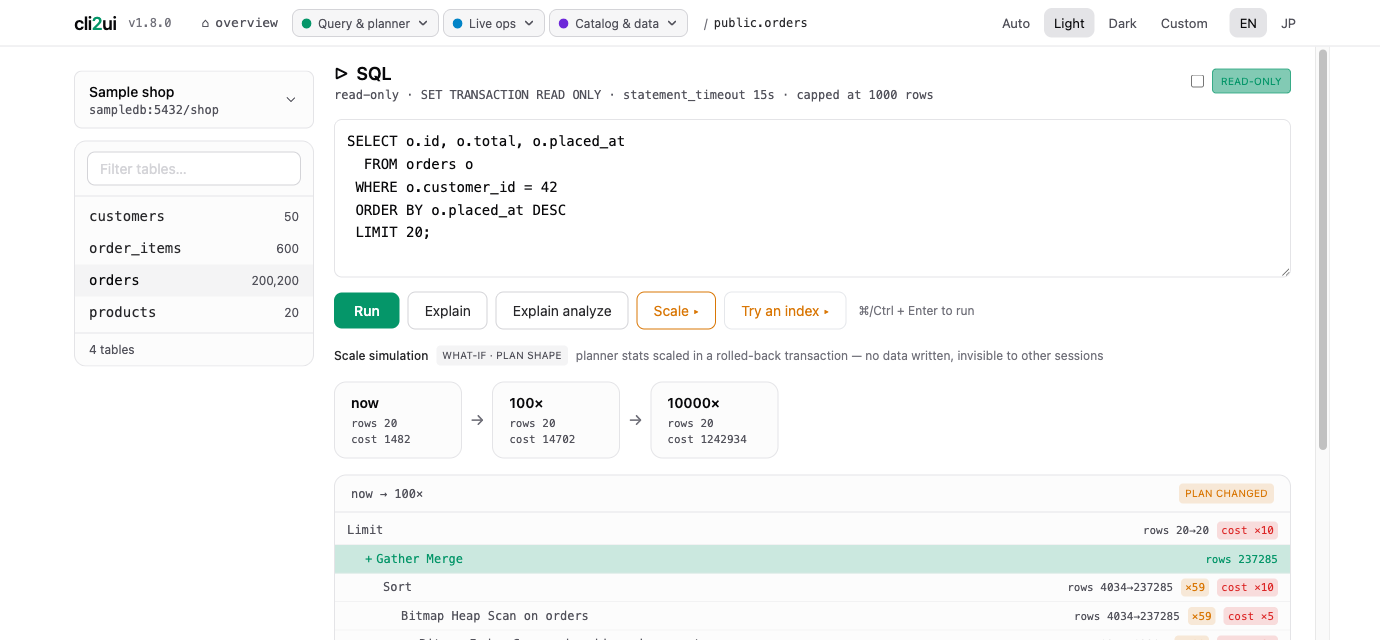The width and height of the screenshot is (1380, 640).
Task: Click the Bitmap Heap Scan on orders row
Action: (812, 616)
